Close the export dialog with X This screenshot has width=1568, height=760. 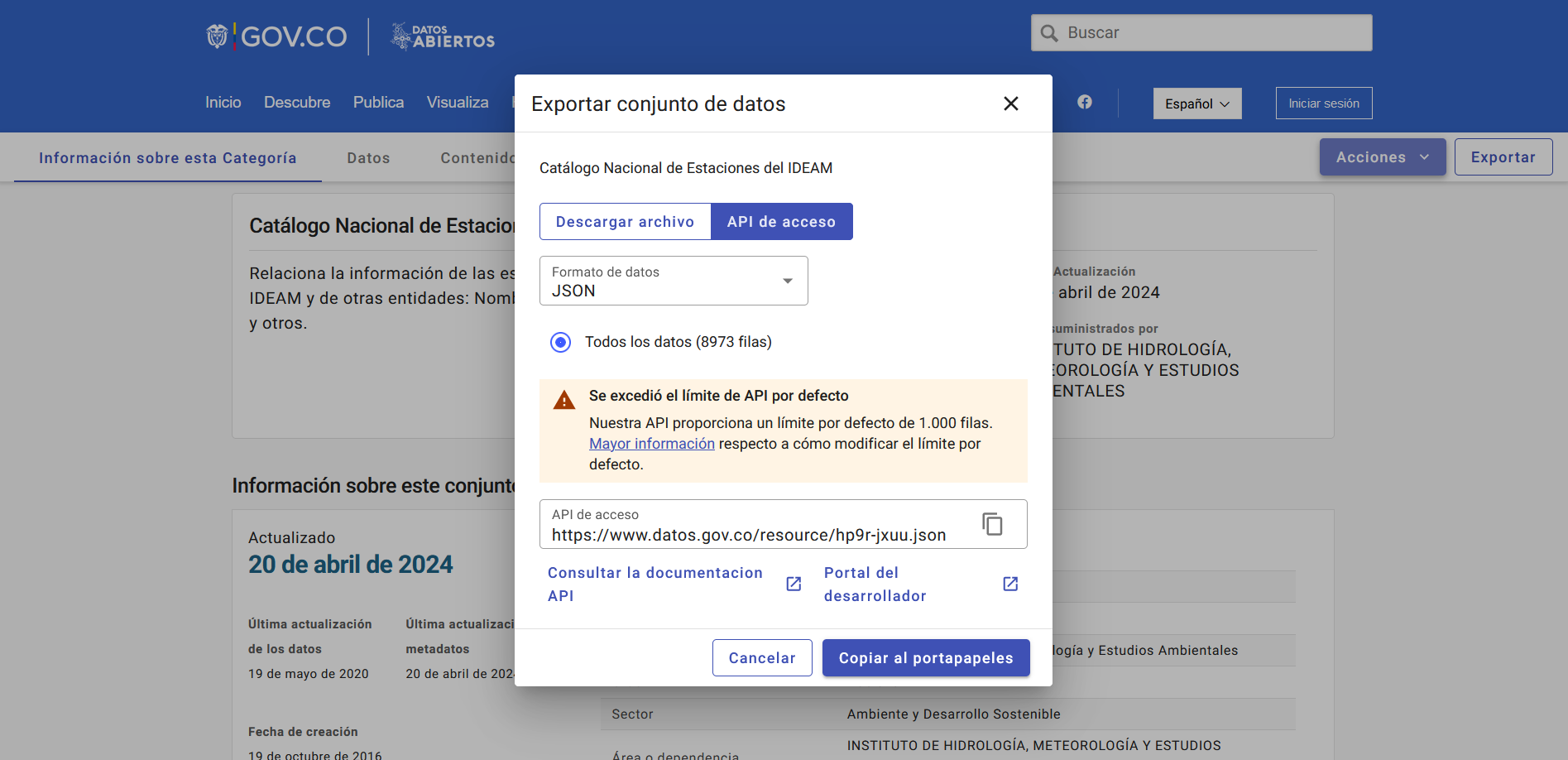click(1010, 103)
